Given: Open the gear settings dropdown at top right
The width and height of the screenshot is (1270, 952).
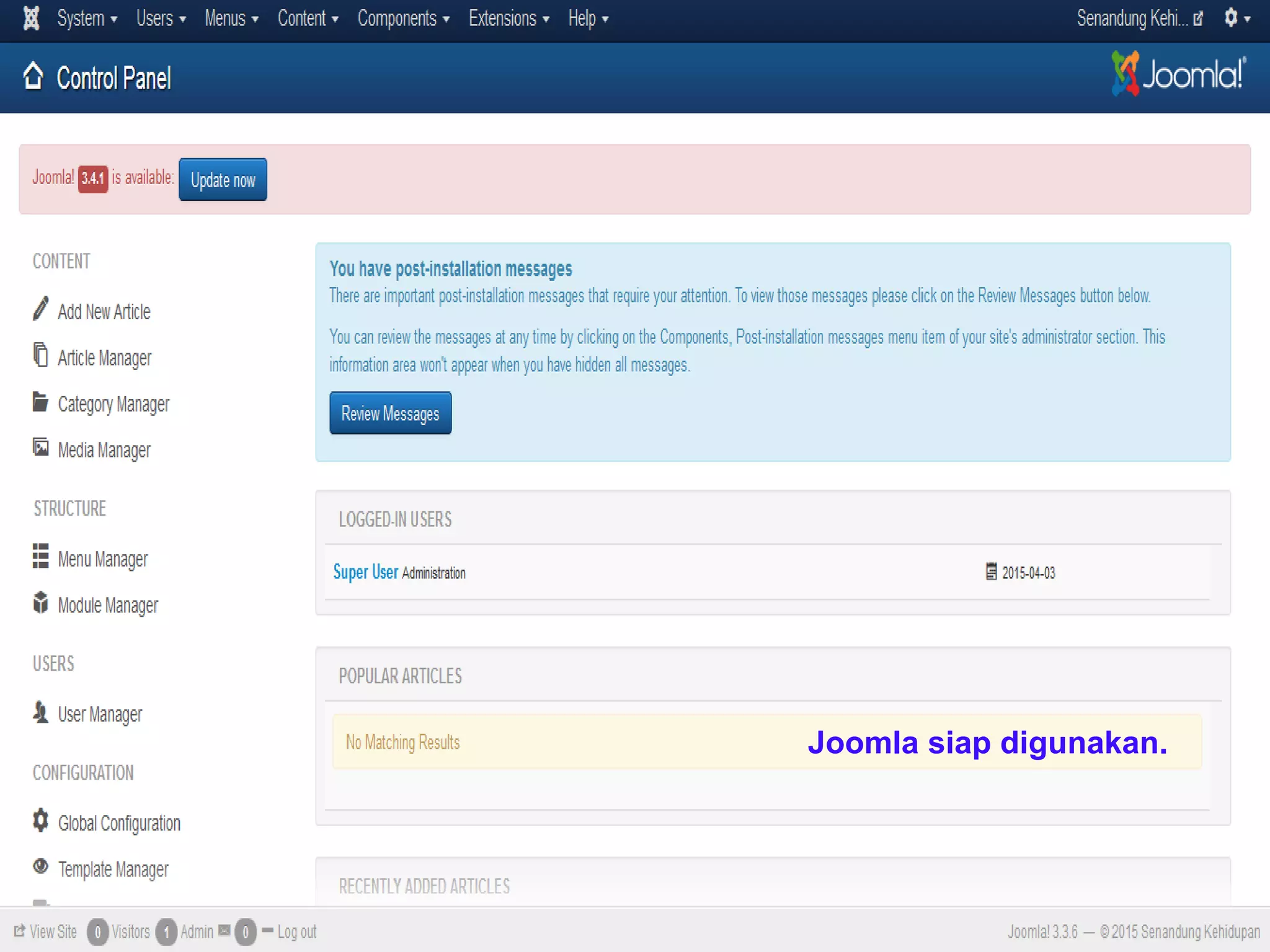Looking at the screenshot, I should (x=1238, y=19).
